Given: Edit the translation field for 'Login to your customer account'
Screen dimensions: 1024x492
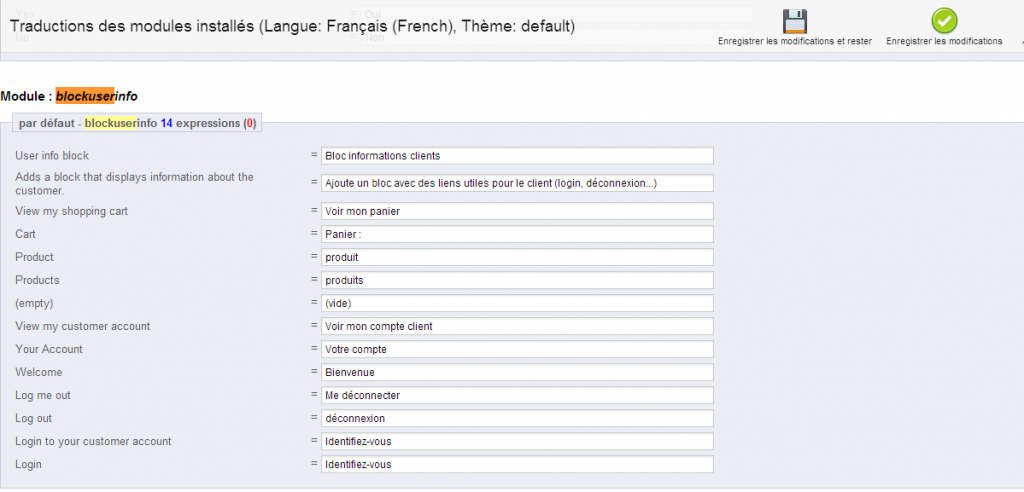Looking at the screenshot, I should (517, 441).
